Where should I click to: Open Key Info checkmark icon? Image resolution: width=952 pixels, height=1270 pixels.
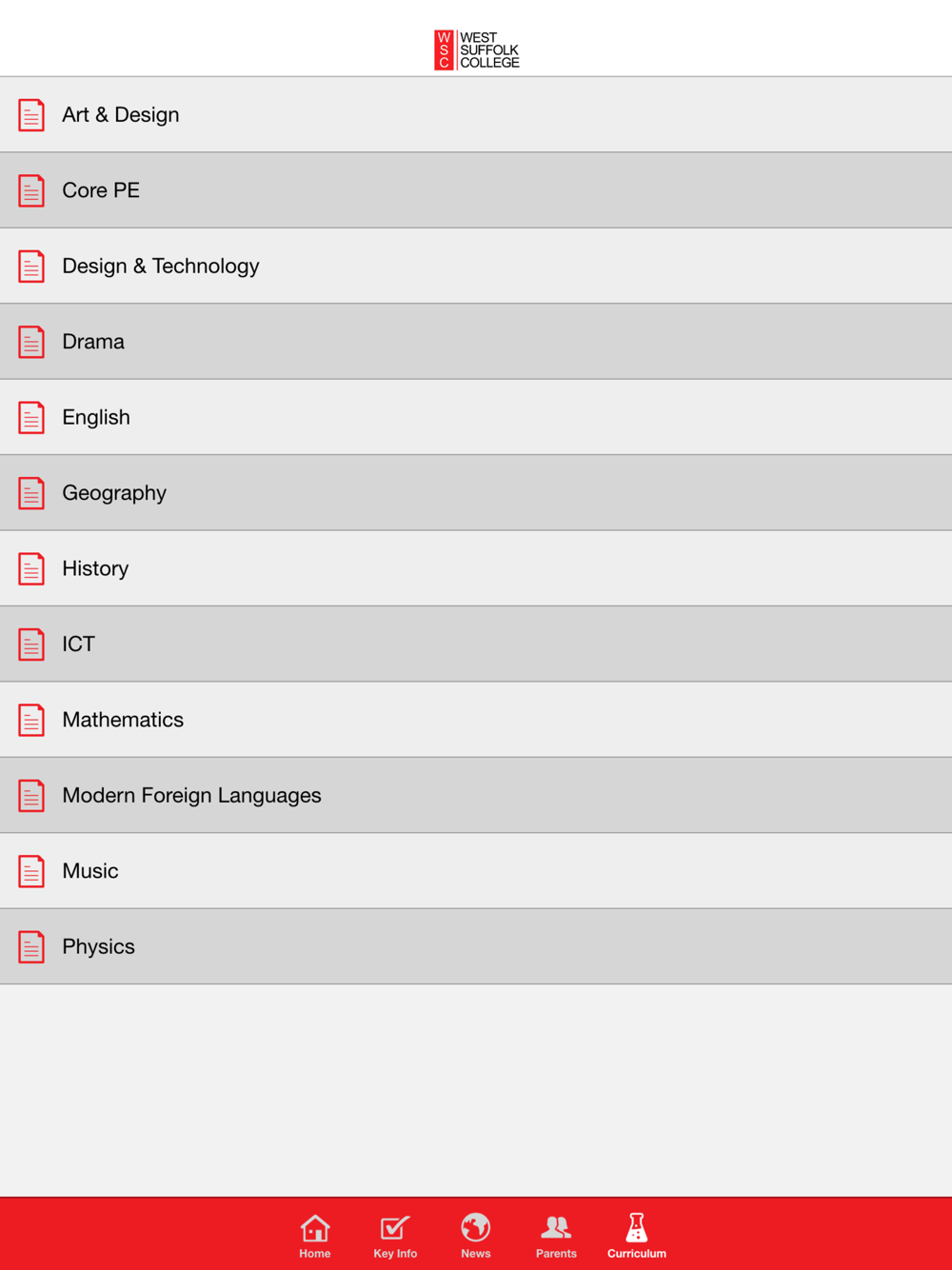(x=395, y=1228)
